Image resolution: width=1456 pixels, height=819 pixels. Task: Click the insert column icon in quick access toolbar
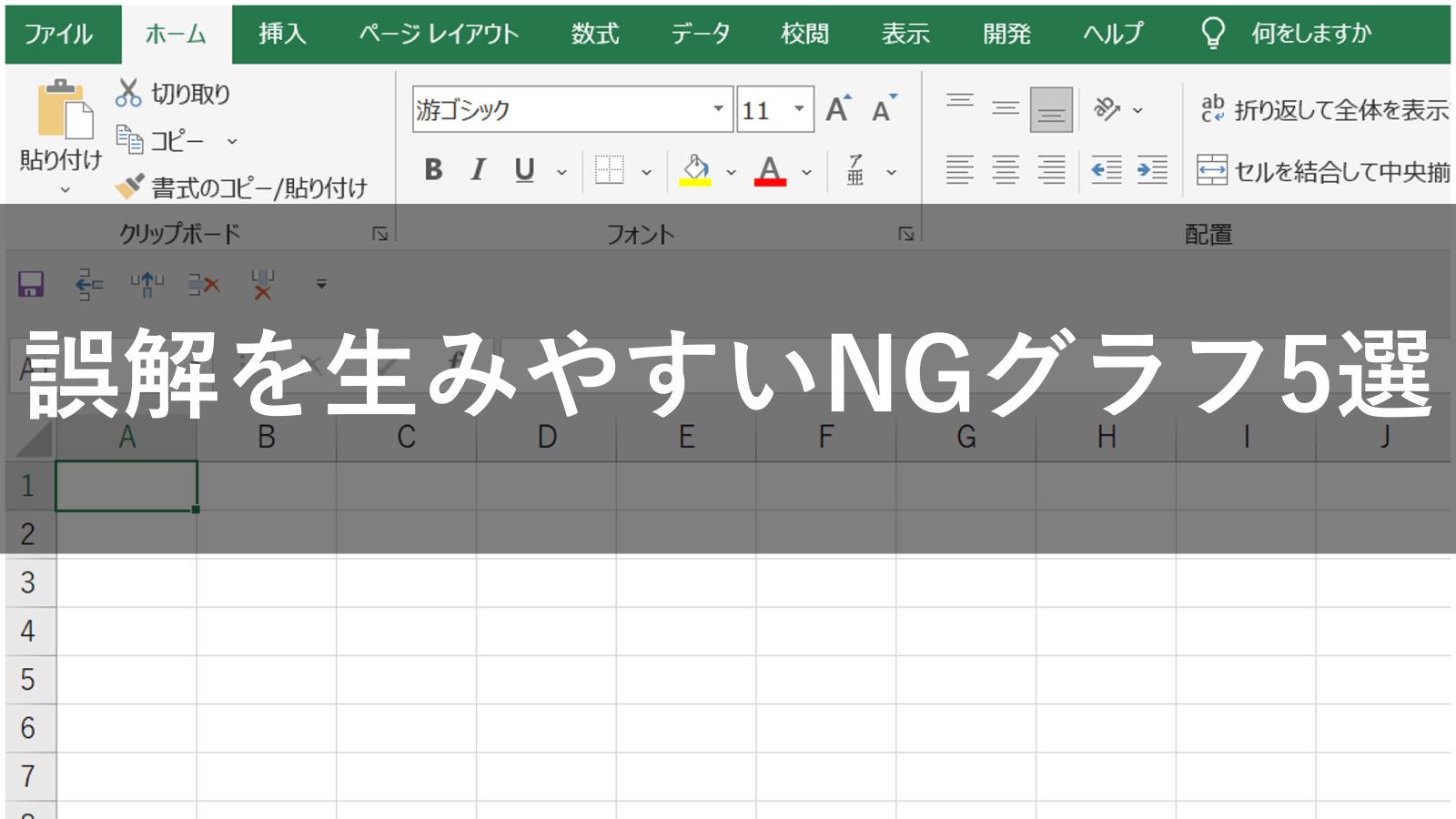click(147, 284)
